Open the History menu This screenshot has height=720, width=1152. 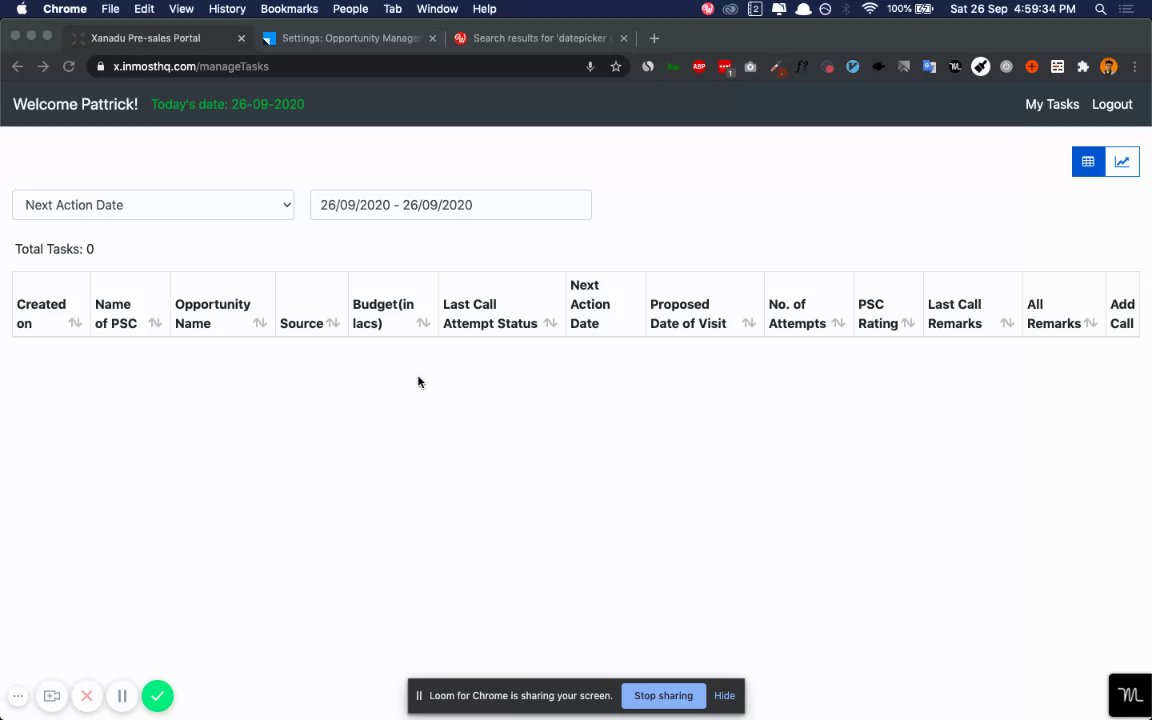(x=227, y=9)
